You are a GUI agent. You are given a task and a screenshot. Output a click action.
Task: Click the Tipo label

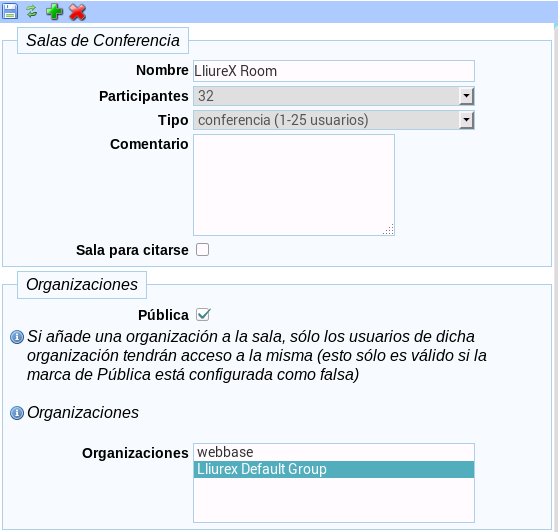coord(173,120)
